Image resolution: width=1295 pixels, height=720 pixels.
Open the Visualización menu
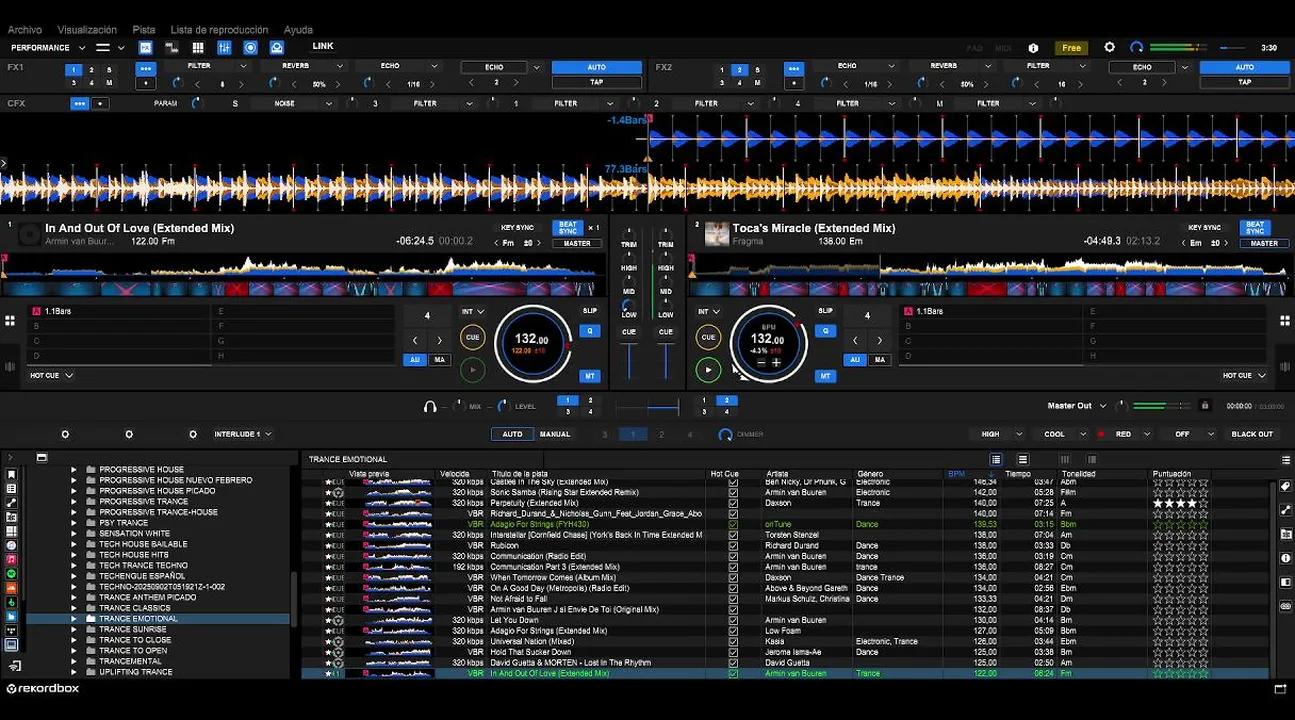pyautogui.click(x=87, y=30)
